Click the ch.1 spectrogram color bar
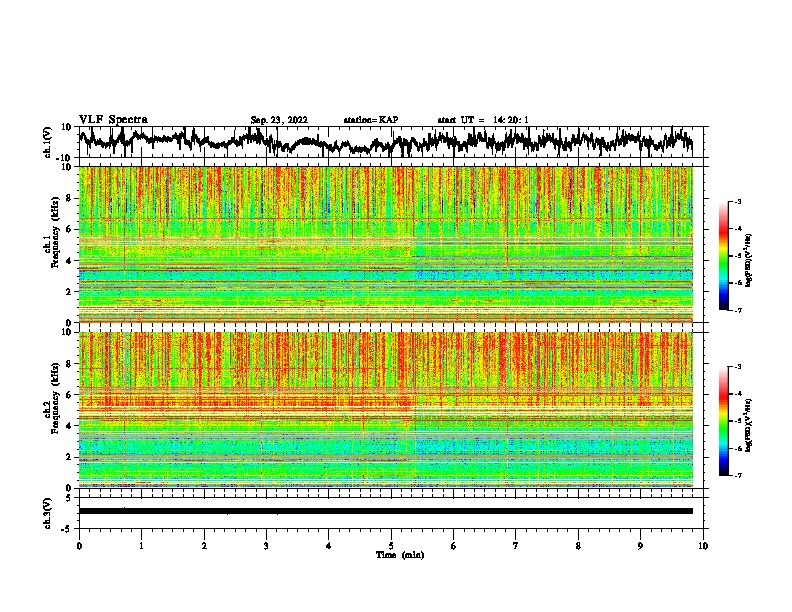 coord(723,256)
